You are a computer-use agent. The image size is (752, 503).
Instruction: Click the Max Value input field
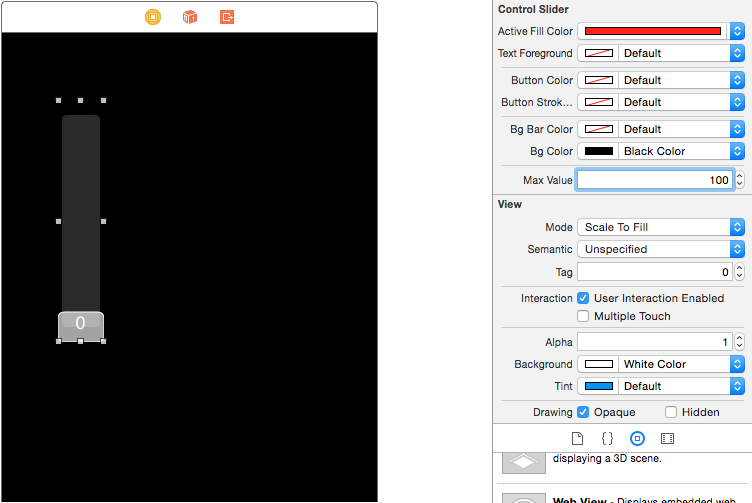pyautogui.click(x=655, y=180)
